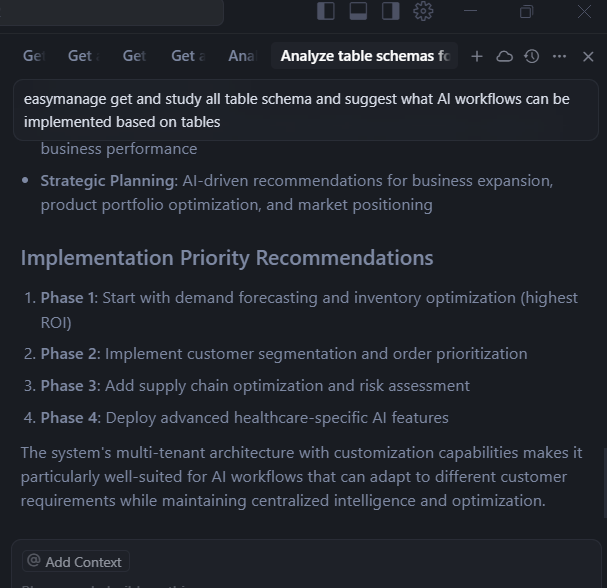Click the 'Strategic Planning' bullet text
This screenshot has width=607, height=588.
(x=297, y=193)
